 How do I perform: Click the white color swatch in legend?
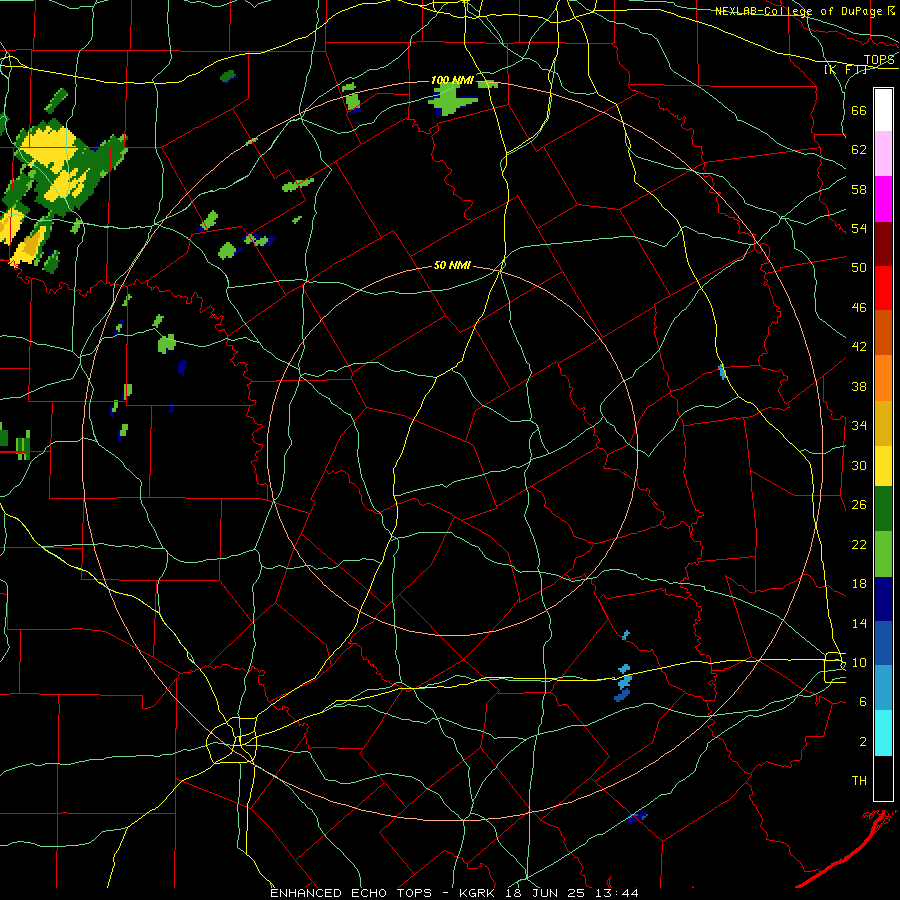(883, 110)
